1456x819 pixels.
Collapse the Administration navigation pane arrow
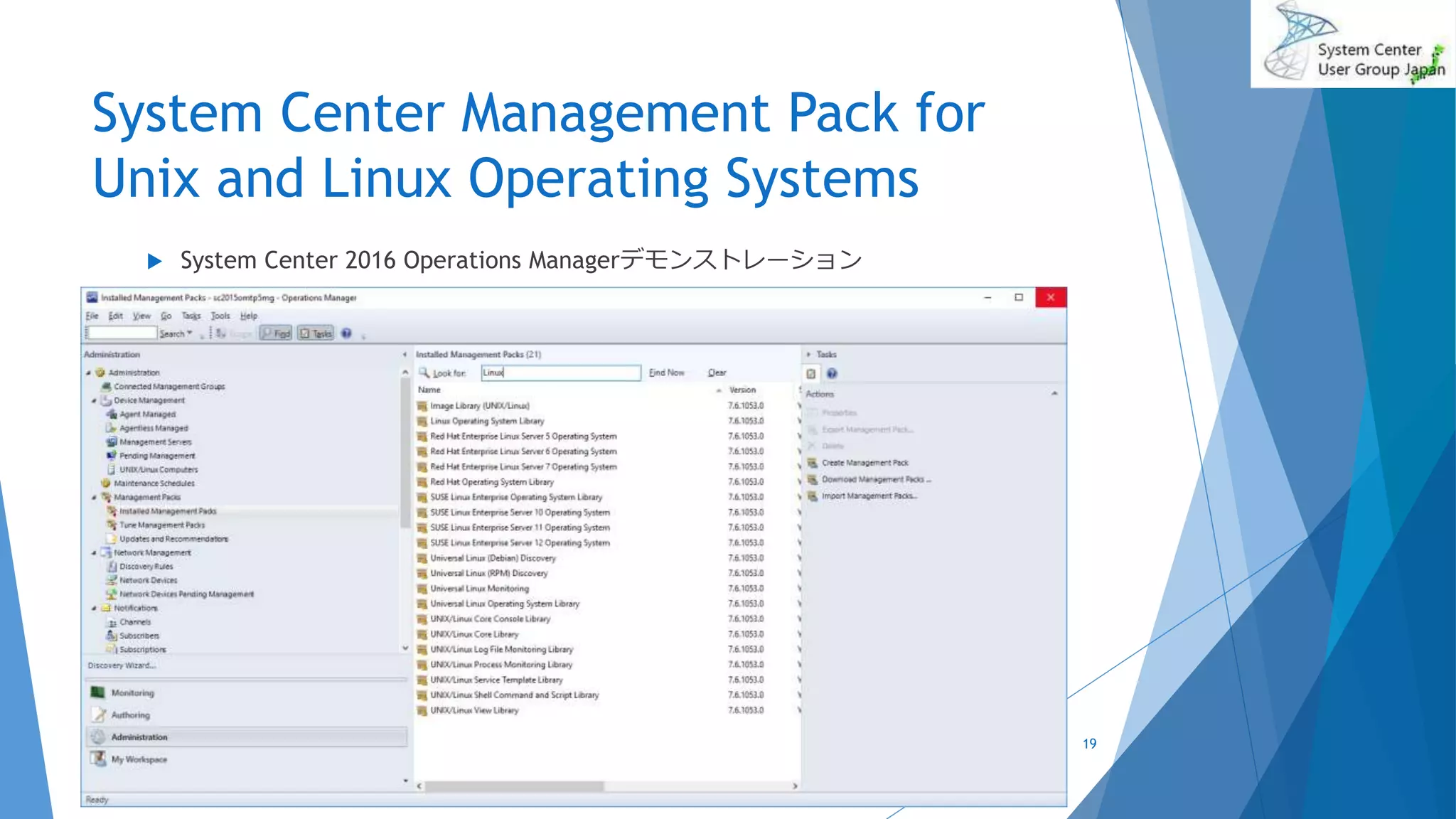tap(405, 354)
